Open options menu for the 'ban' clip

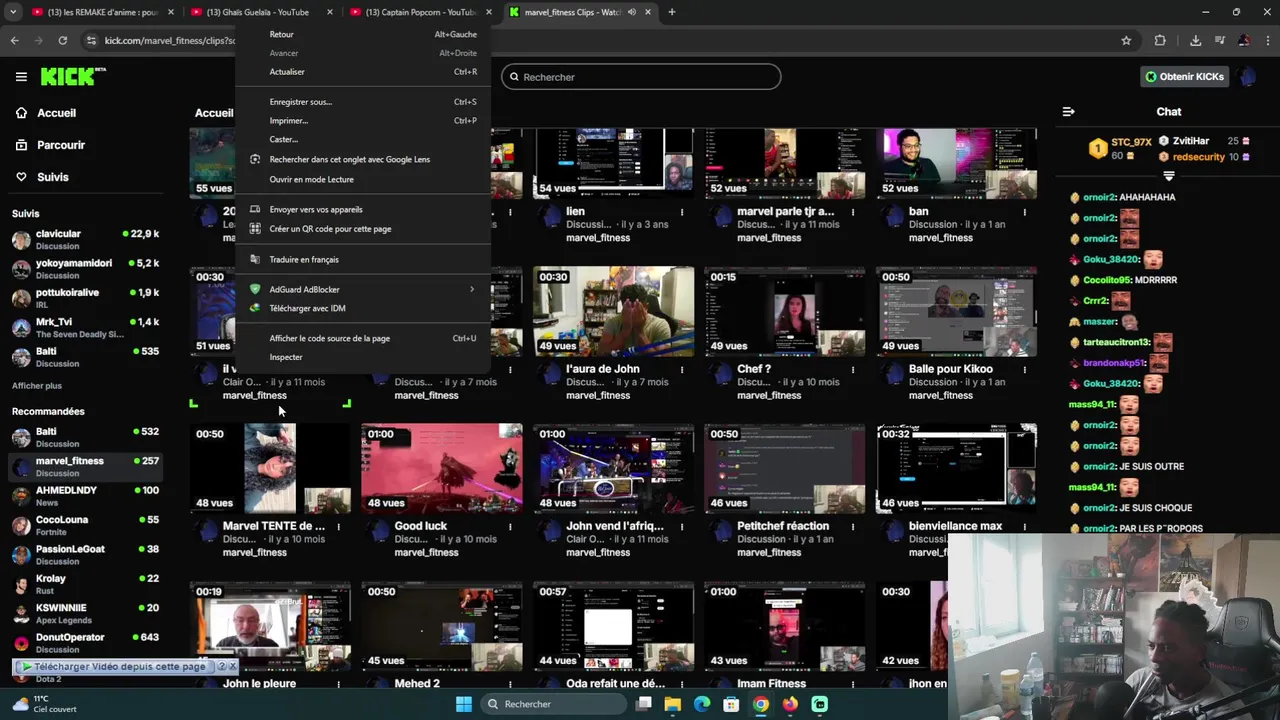point(1025,212)
